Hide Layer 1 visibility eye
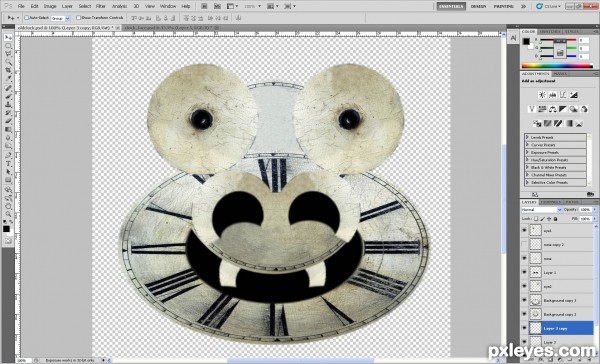Screen dimensions: 600x364 point(524,272)
